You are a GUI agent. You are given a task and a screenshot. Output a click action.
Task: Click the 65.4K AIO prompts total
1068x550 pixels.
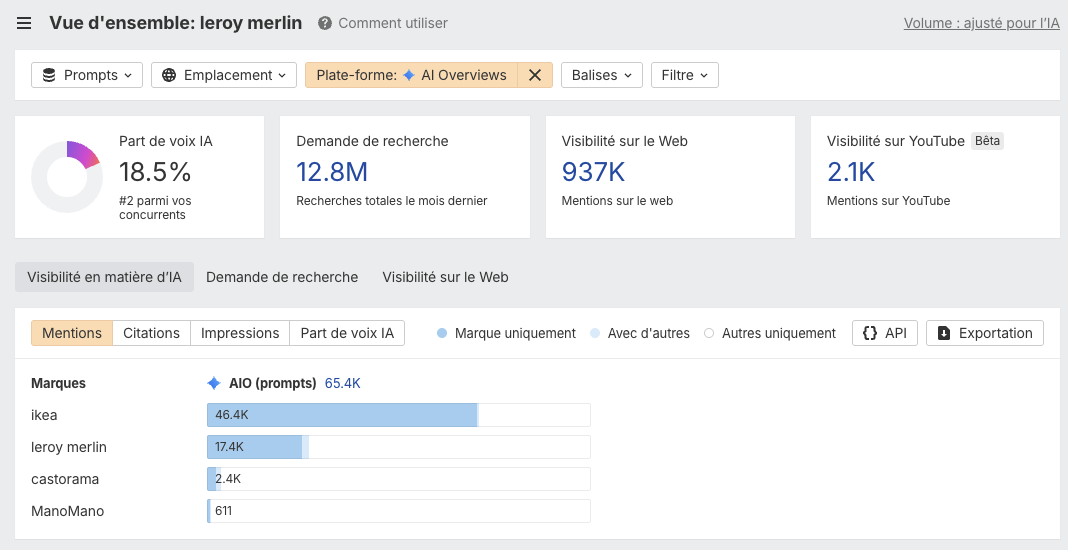(343, 383)
